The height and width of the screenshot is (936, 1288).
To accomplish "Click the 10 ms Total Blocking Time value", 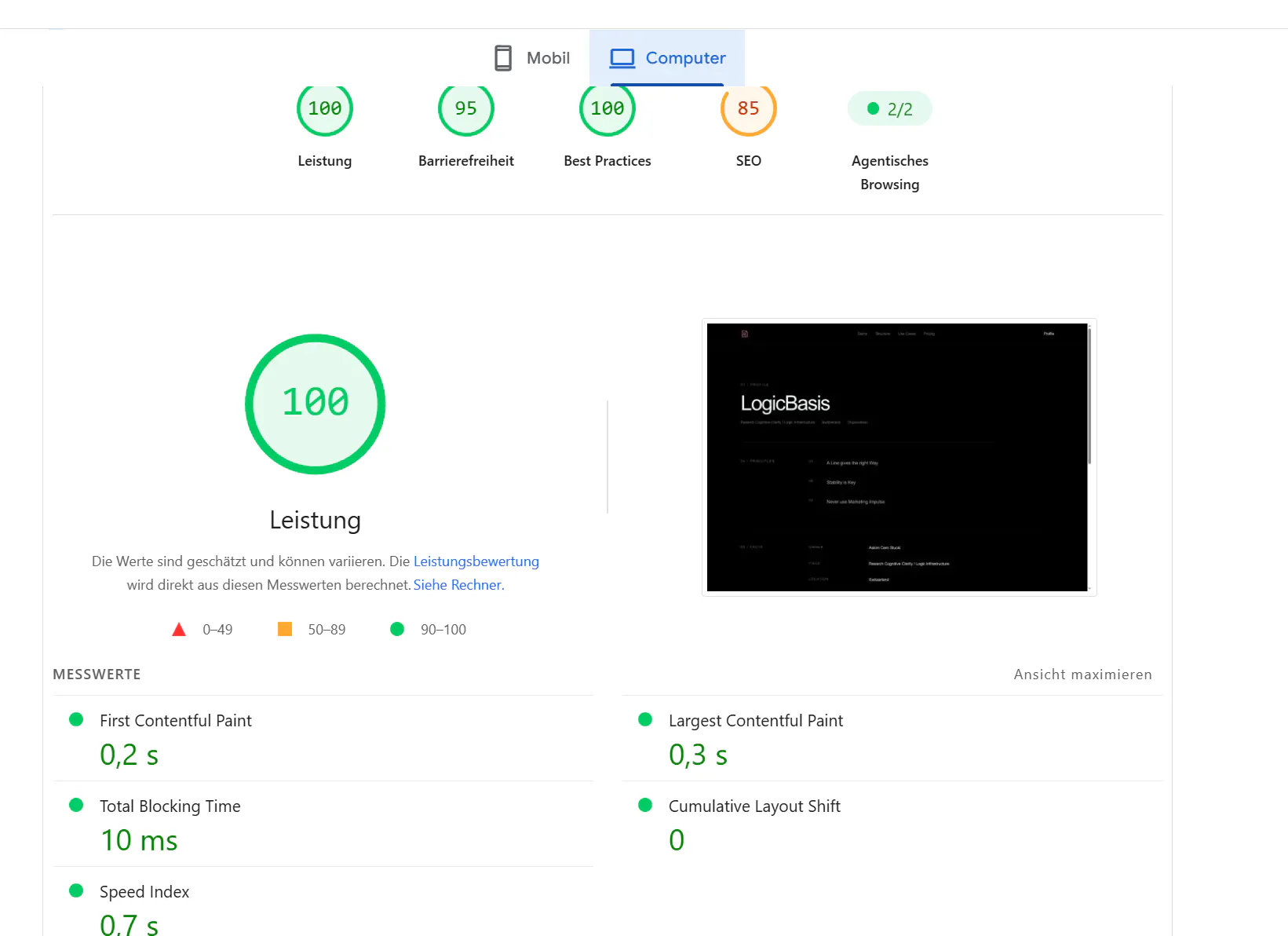I will point(139,841).
